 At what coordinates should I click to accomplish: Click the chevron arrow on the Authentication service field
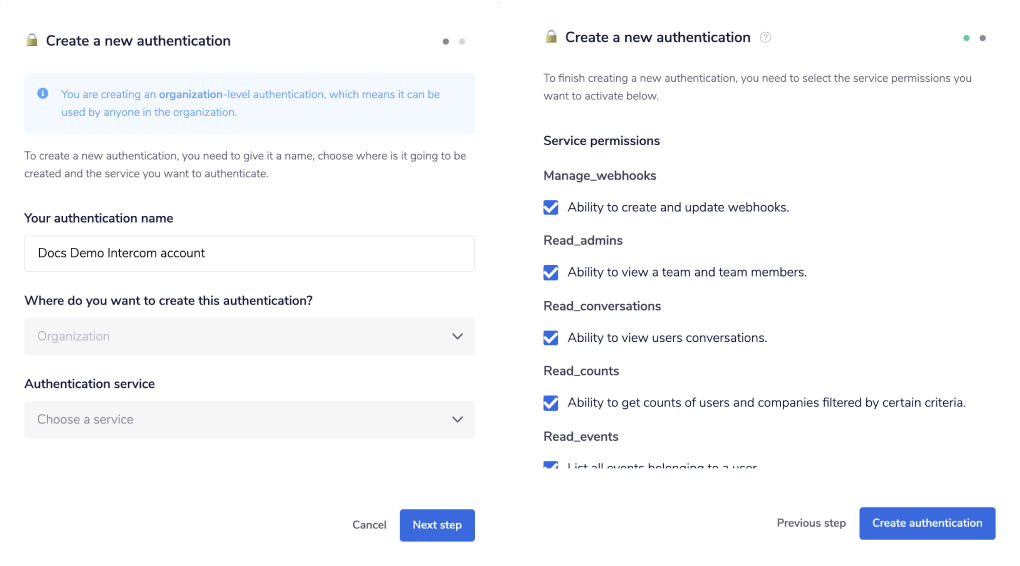[457, 420]
